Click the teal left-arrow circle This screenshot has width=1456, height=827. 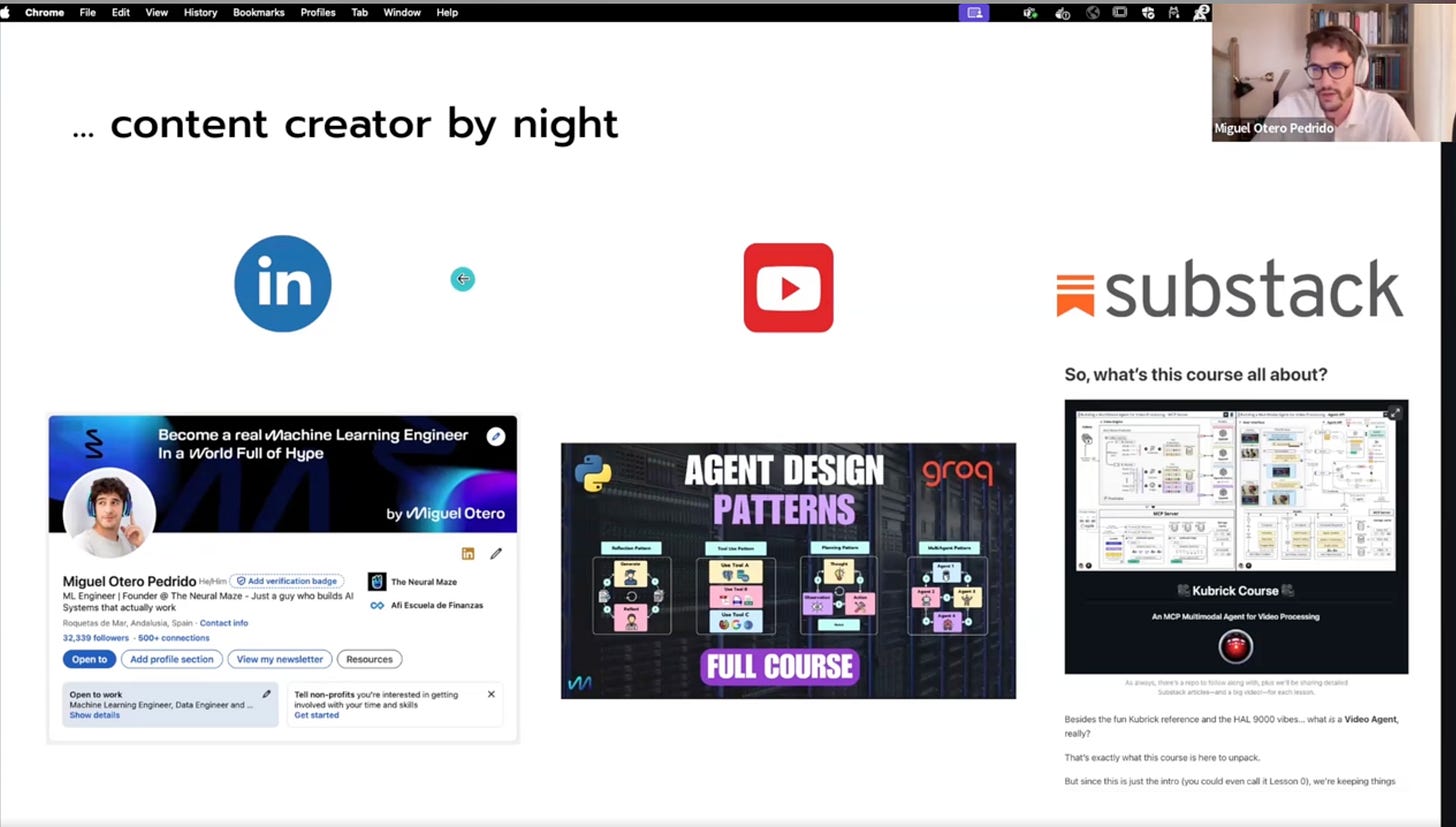click(x=462, y=279)
